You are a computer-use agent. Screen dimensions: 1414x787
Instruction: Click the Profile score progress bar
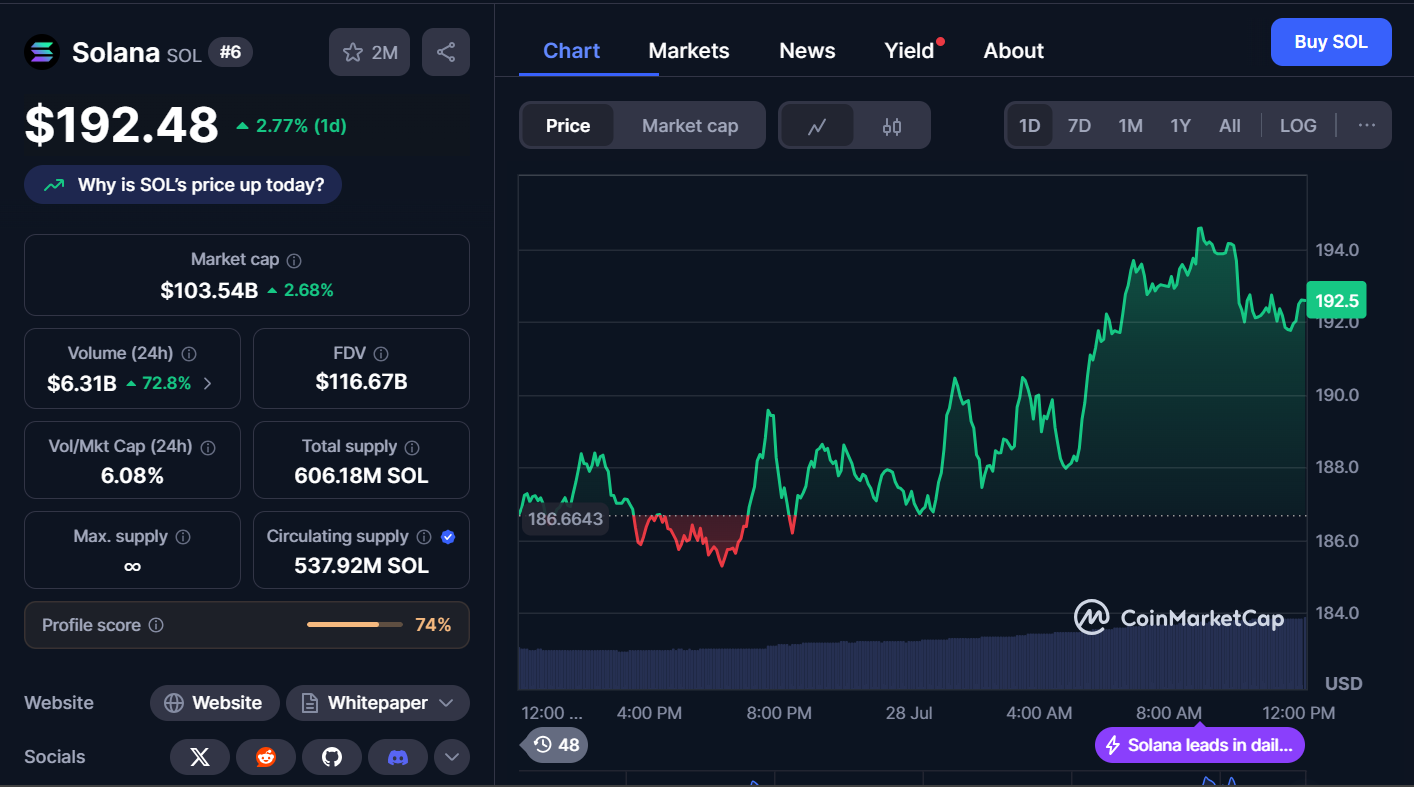355,625
